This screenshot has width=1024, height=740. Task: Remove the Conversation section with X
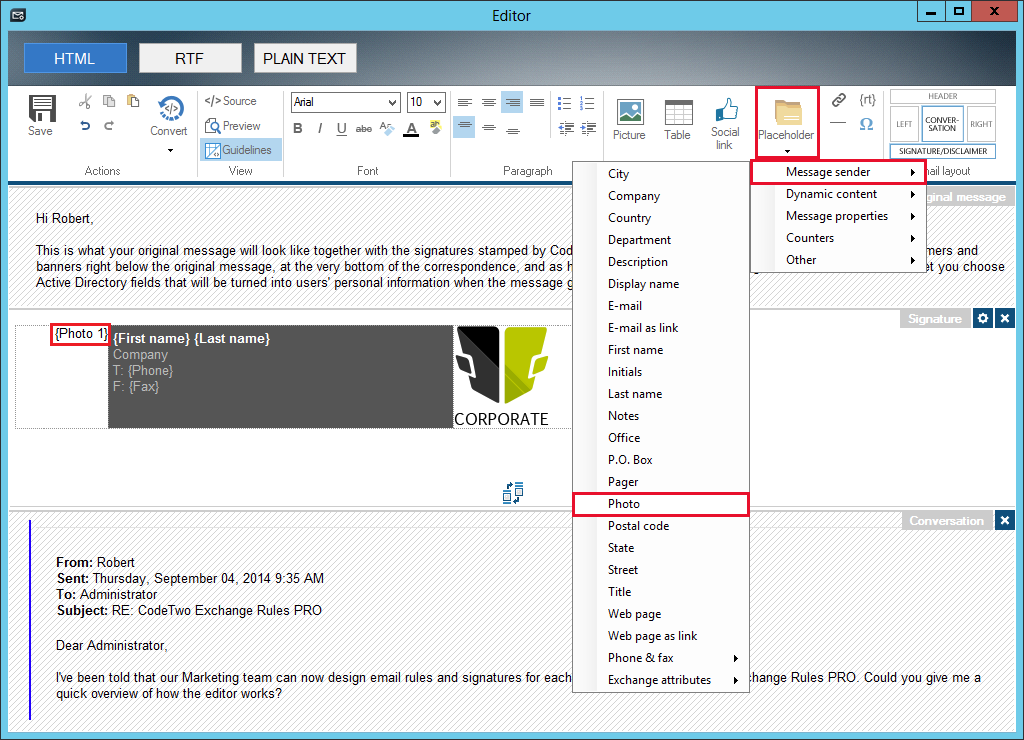pos(1005,520)
